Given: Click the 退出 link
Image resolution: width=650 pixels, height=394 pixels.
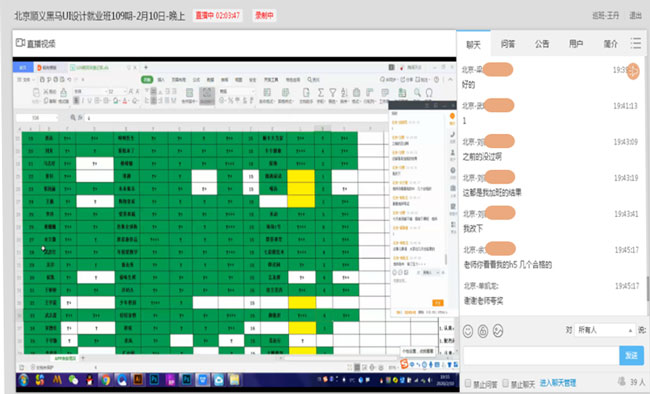Looking at the screenshot, I should 635,16.
